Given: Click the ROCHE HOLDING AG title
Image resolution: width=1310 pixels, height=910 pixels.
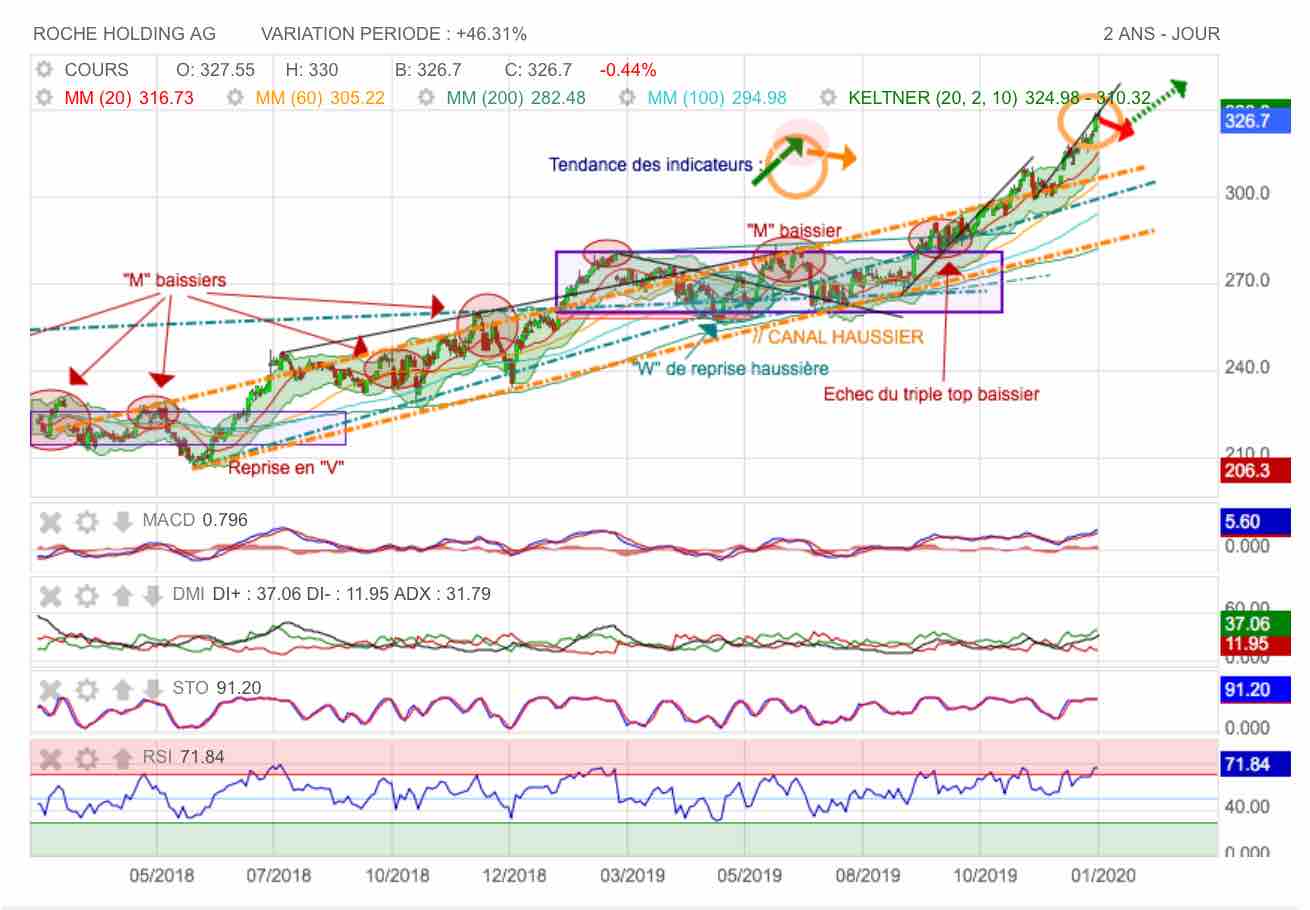Looking at the screenshot, I should click(x=124, y=34).
